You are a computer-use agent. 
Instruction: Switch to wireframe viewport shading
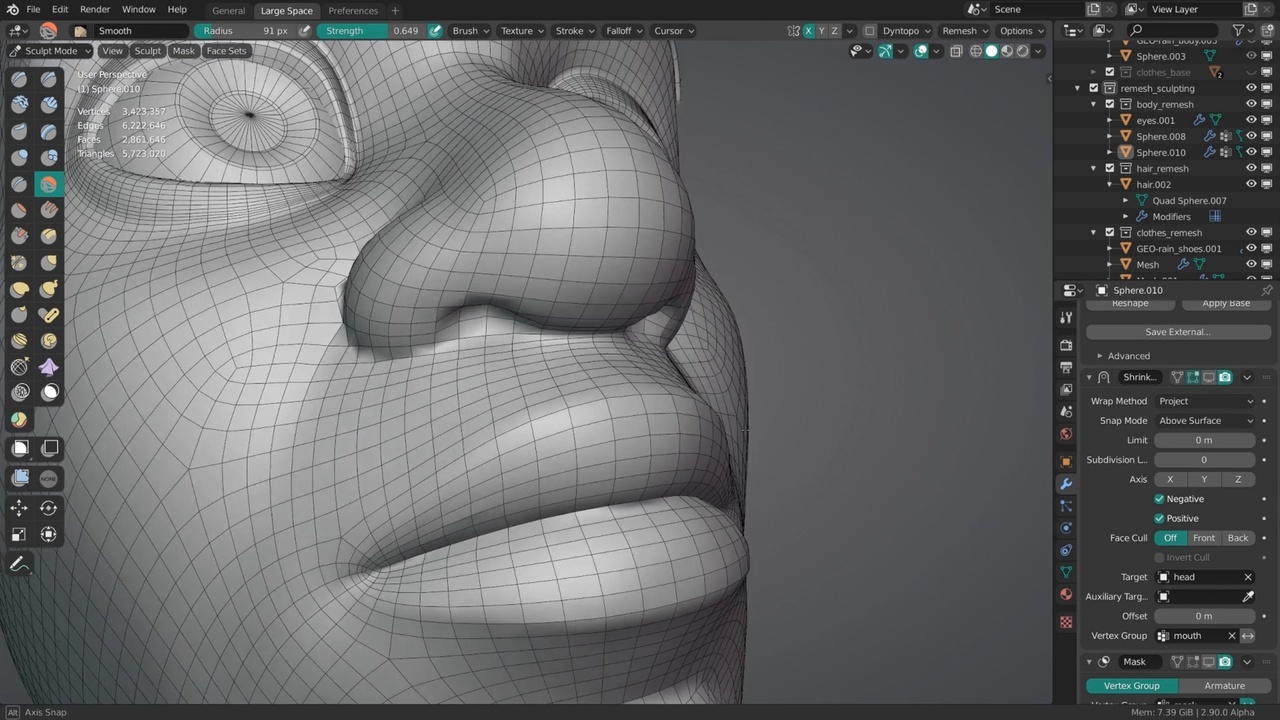pos(976,51)
